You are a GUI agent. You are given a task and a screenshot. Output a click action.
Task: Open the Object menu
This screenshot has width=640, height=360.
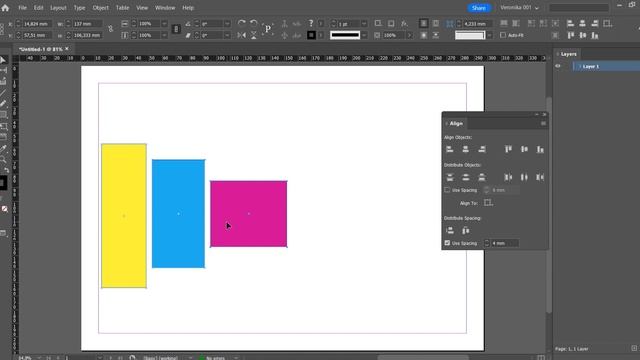tap(100, 8)
